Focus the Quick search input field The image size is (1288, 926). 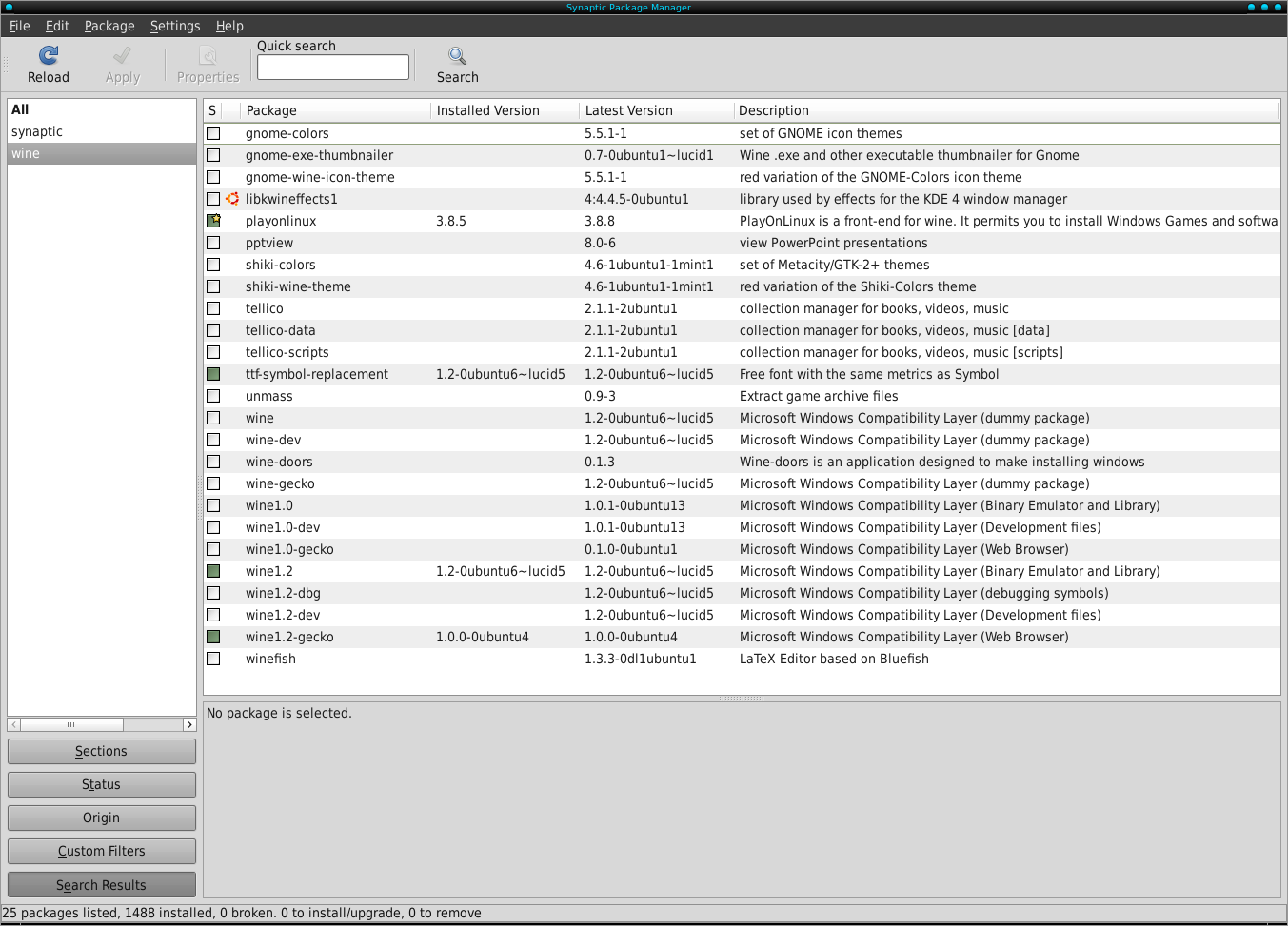(x=332, y=67)
